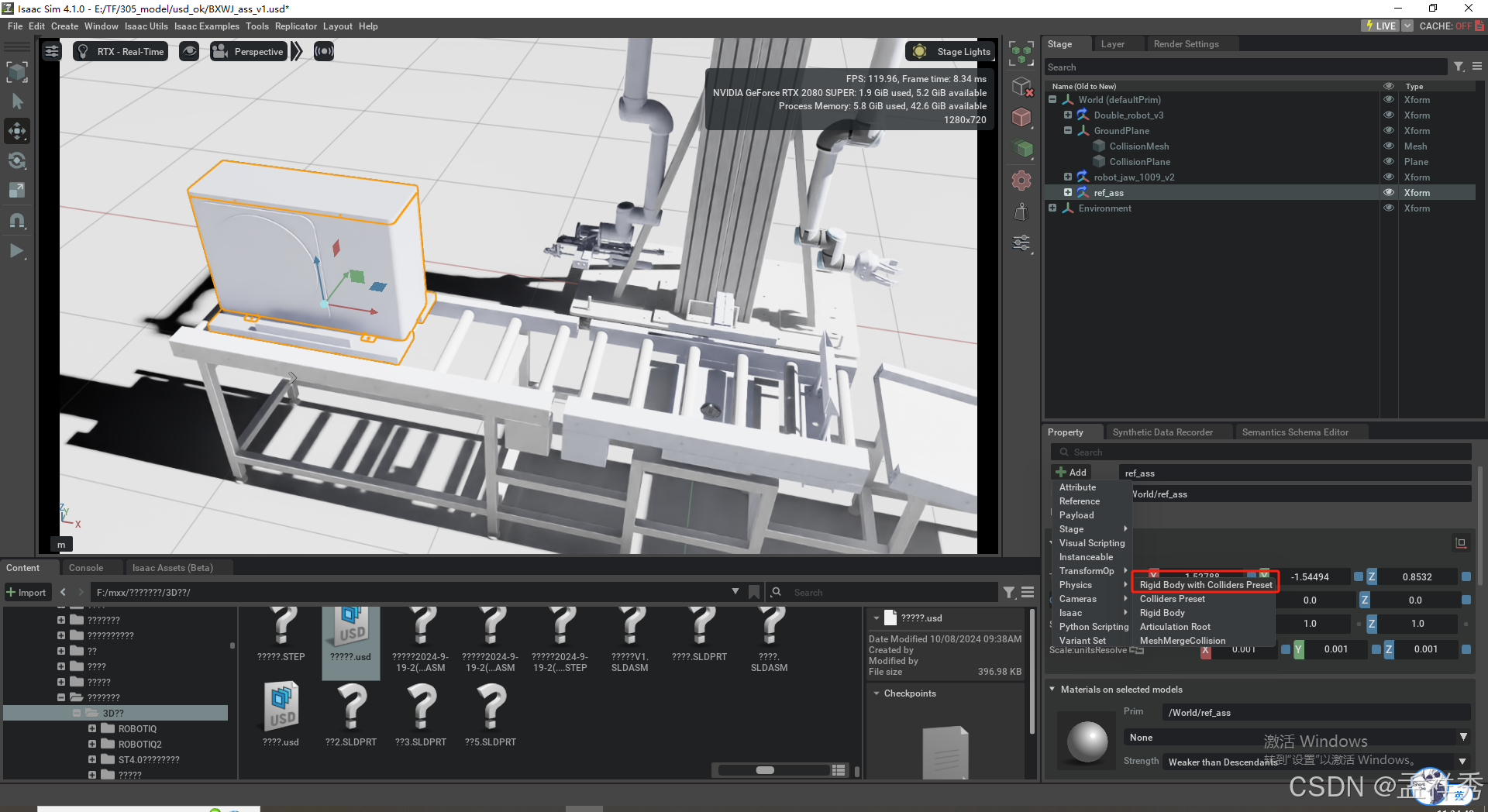1488x812 pixels.
Task: Bookmark the current content folder
Action: tap(754, 592)
